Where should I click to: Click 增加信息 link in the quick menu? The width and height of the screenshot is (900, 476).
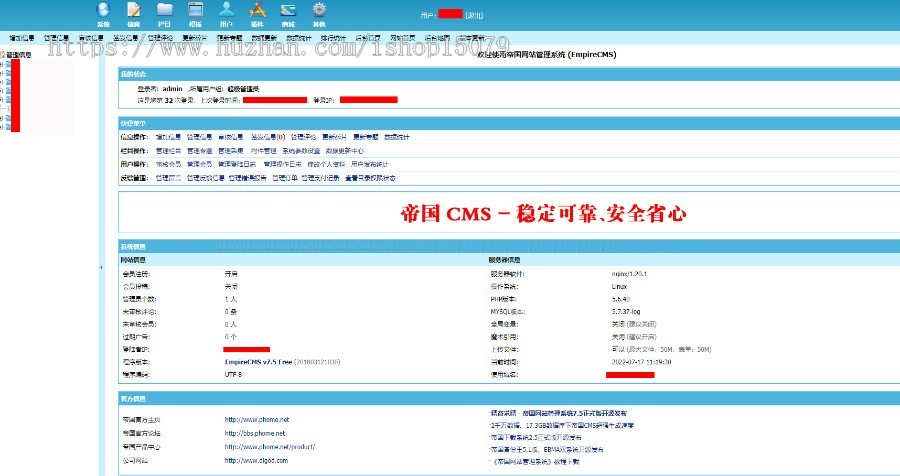coord(168,137)
